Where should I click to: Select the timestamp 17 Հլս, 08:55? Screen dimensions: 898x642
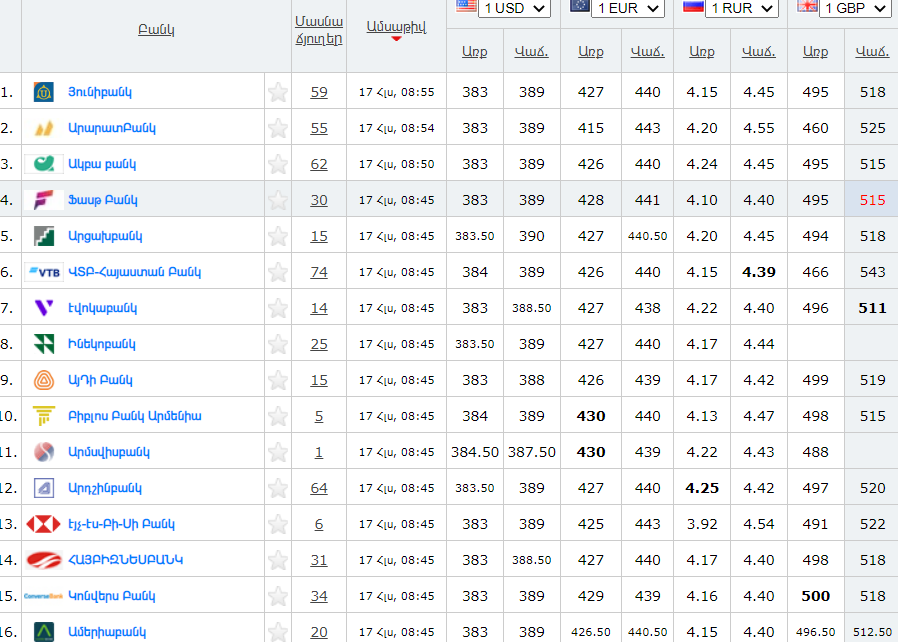pyautogui.click(x=396, y=92)
